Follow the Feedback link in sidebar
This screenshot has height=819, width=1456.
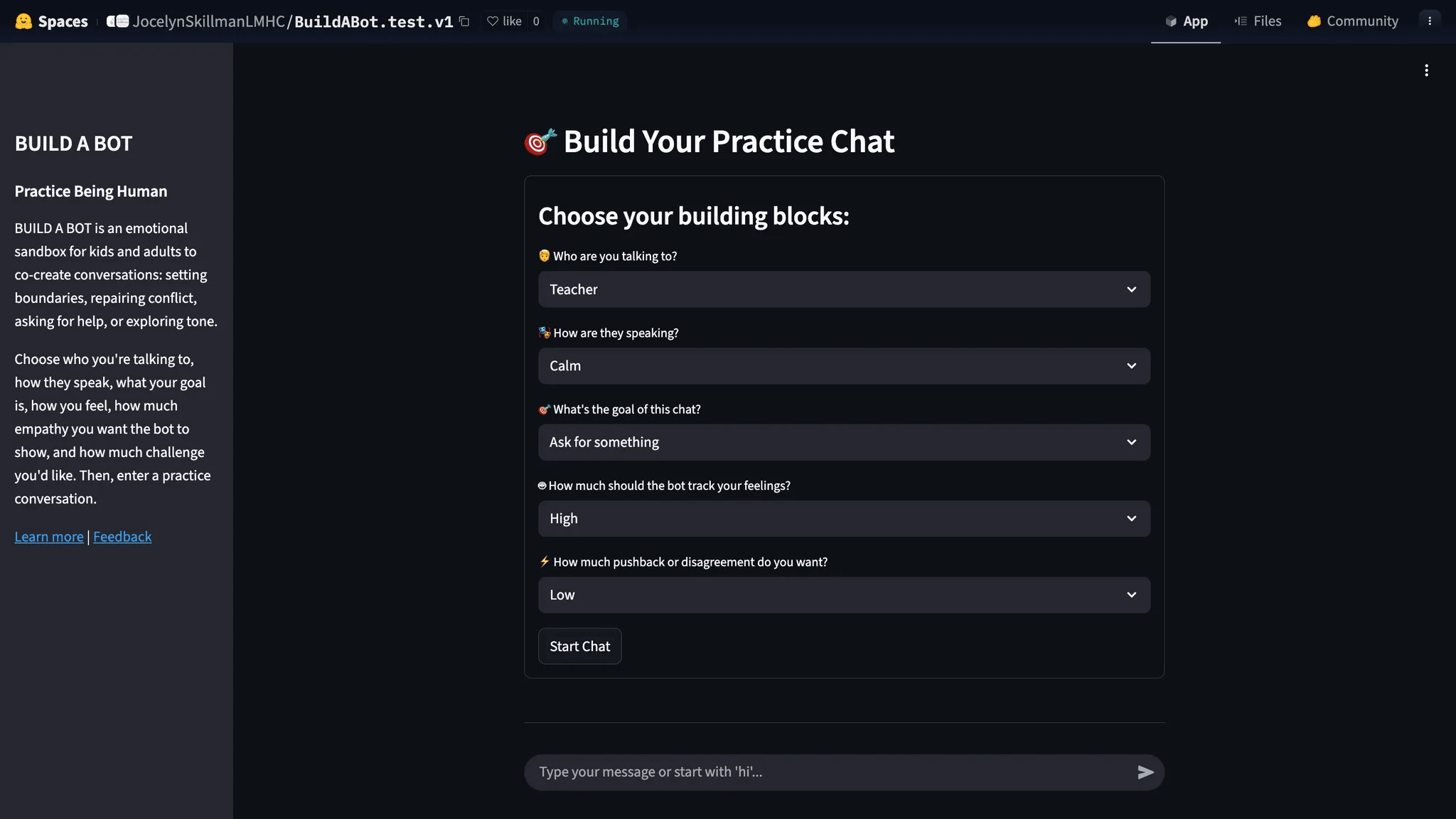point(122,537)
